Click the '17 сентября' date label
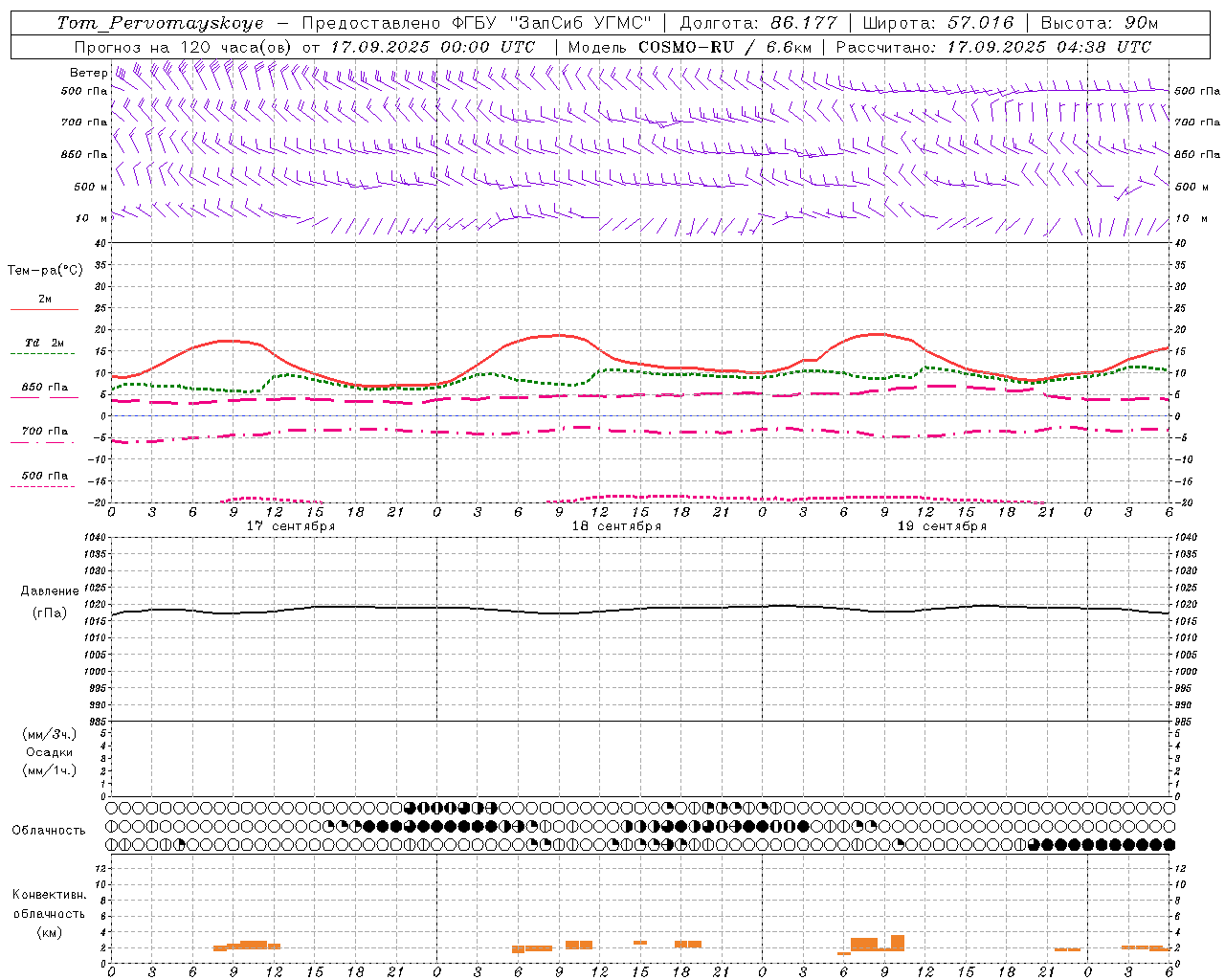 pyautogui.click(x=291, y=526)
